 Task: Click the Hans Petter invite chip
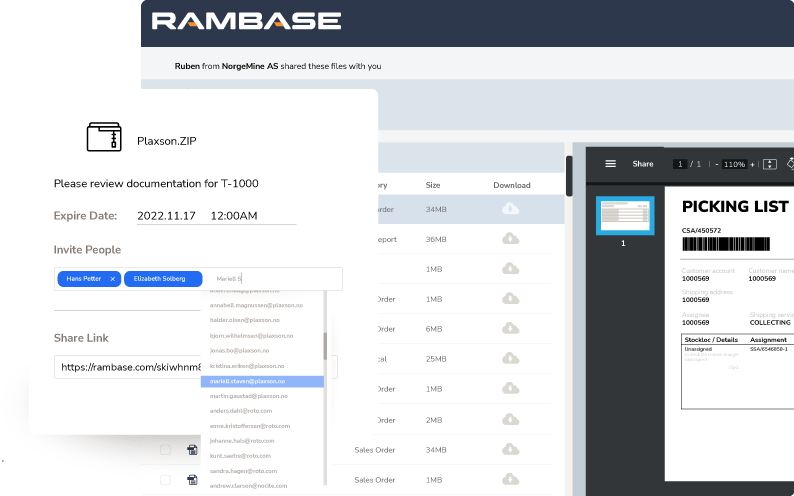pos(89,279)
